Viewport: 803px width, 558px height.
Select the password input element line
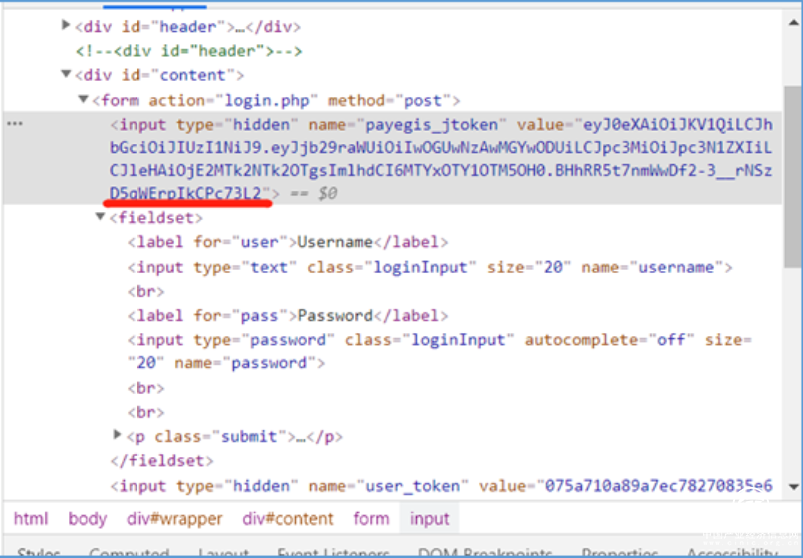pos(430,340)
